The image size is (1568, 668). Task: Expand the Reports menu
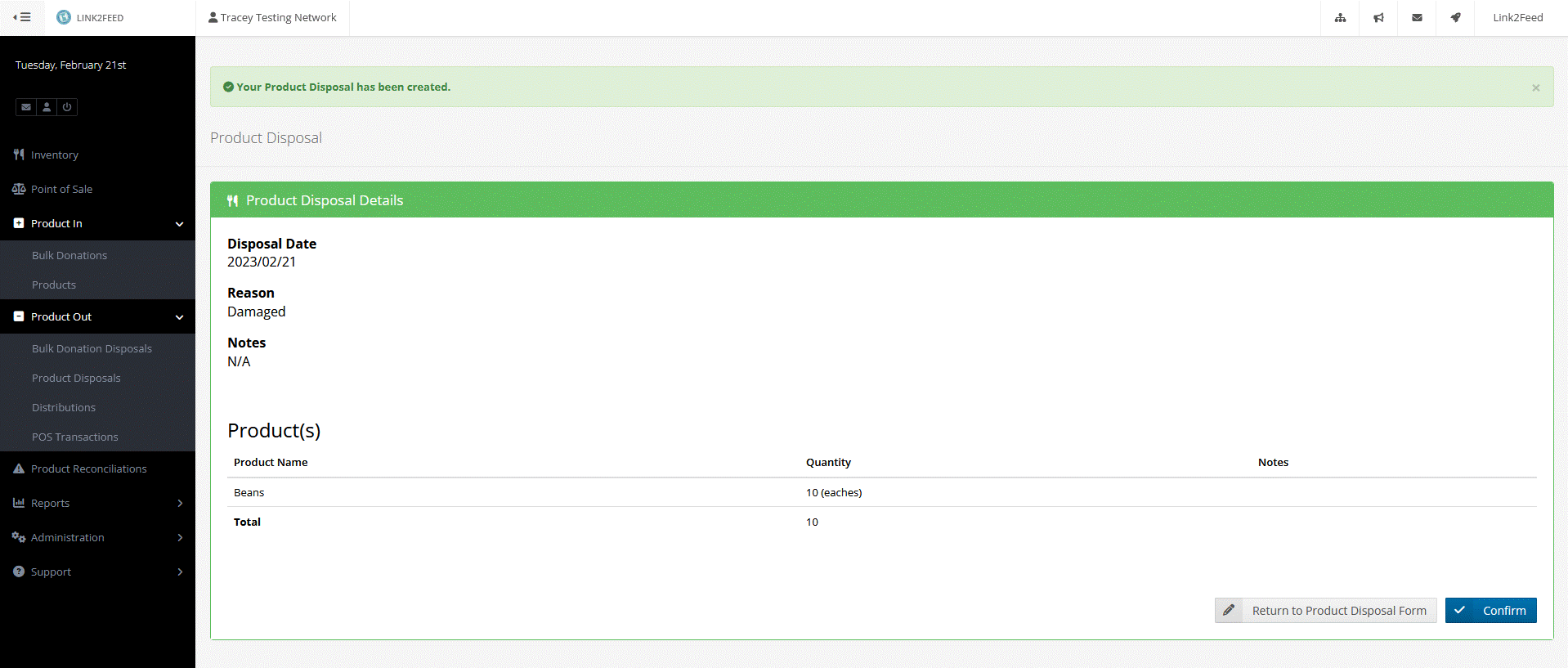point(97,504)
